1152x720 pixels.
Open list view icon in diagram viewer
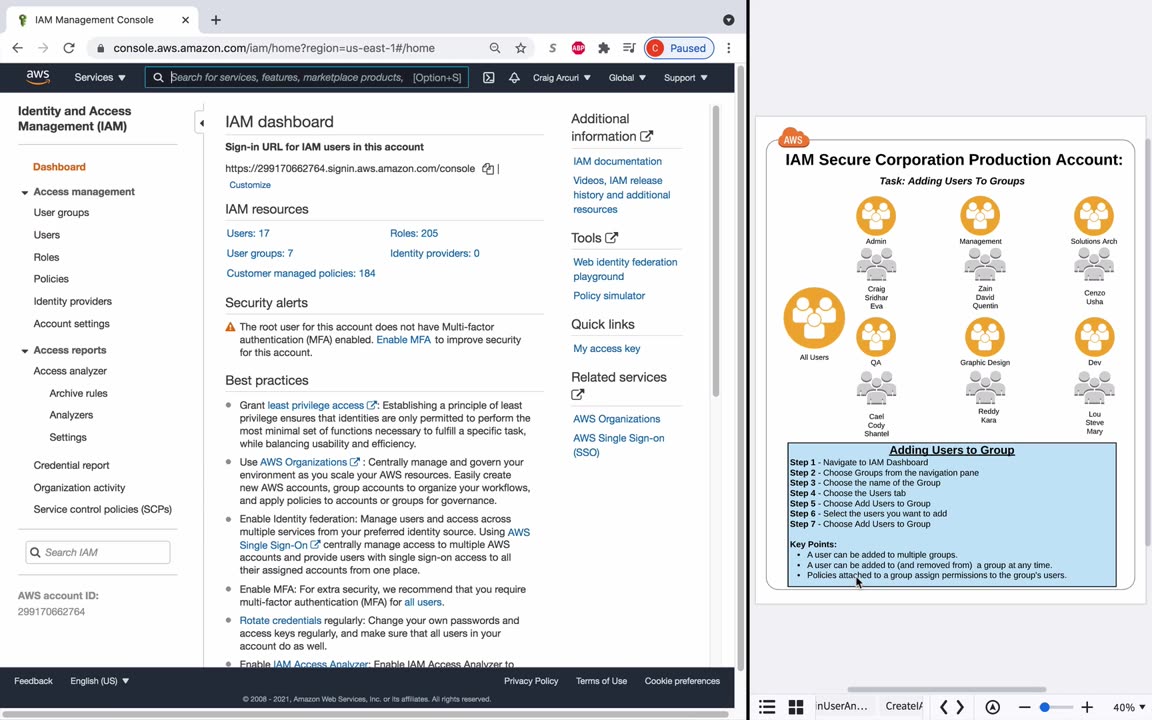point(767,707)
